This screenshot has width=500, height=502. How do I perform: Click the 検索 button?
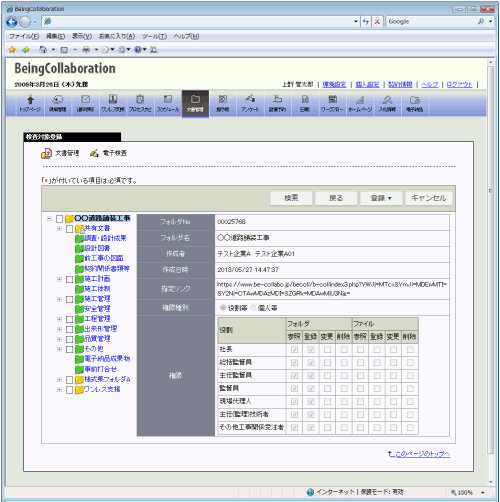point(291,198)
